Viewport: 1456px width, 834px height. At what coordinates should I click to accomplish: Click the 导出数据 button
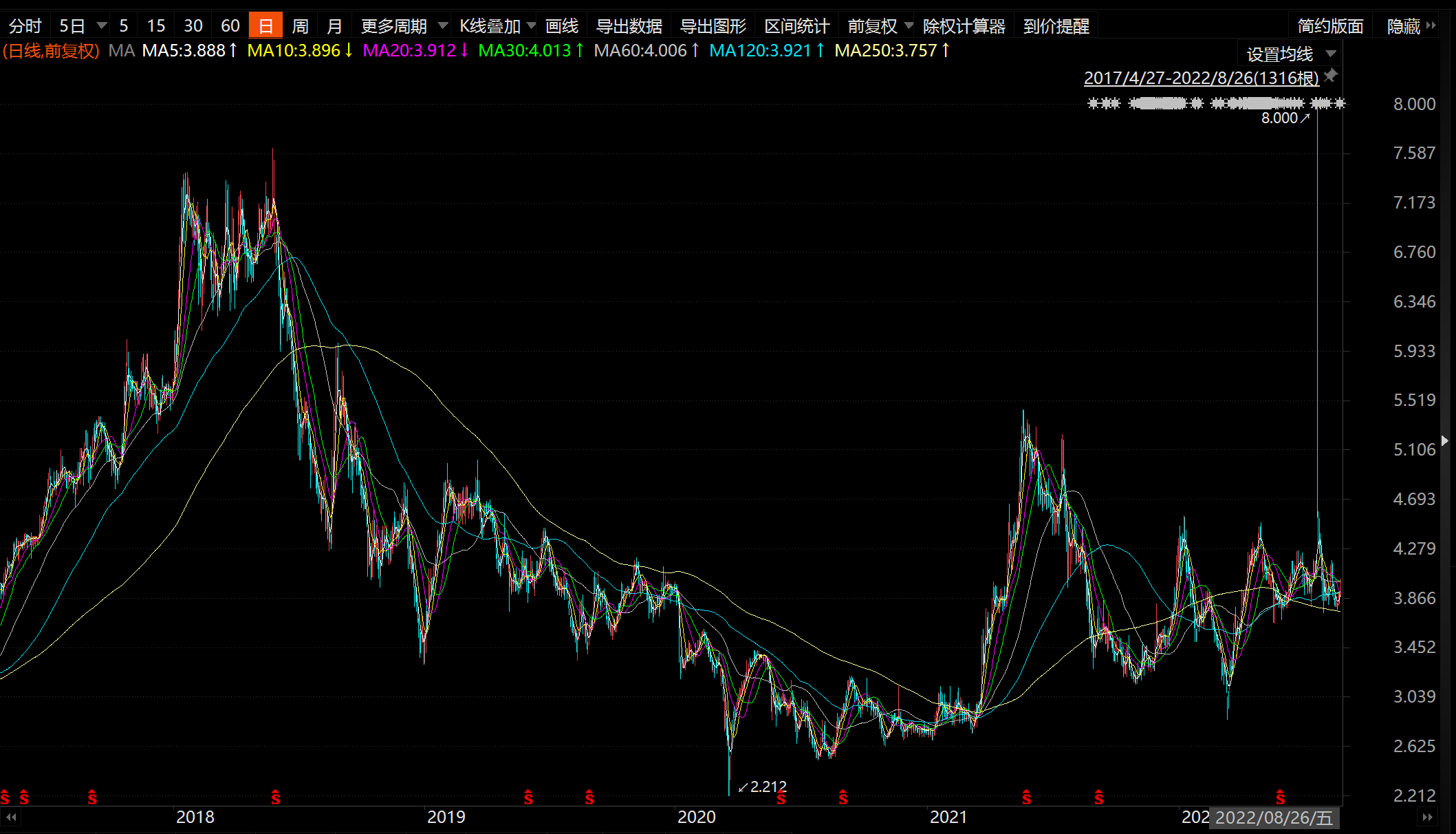tap(629, 26)
